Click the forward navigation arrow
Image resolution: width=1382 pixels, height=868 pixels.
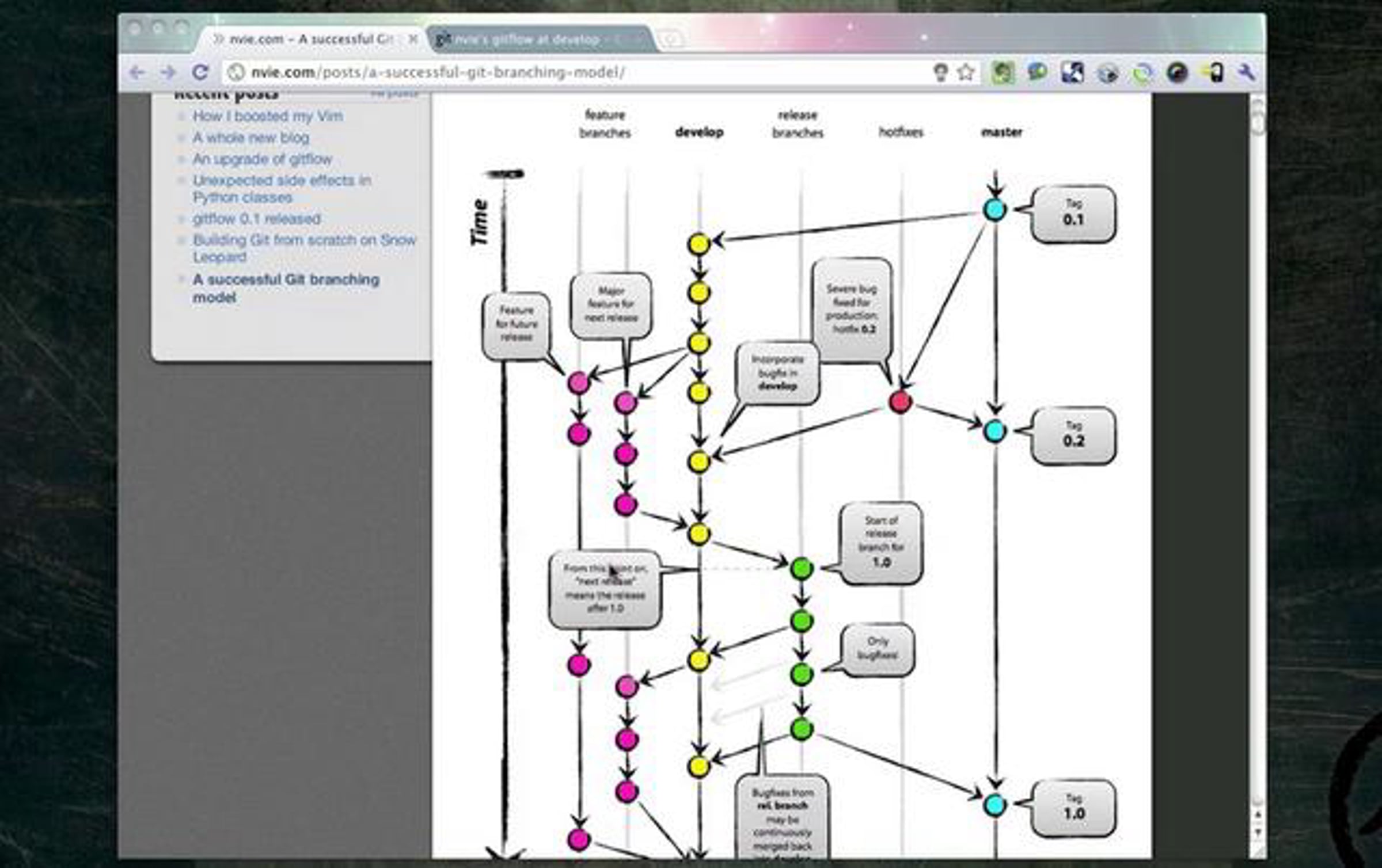[168, 73]
